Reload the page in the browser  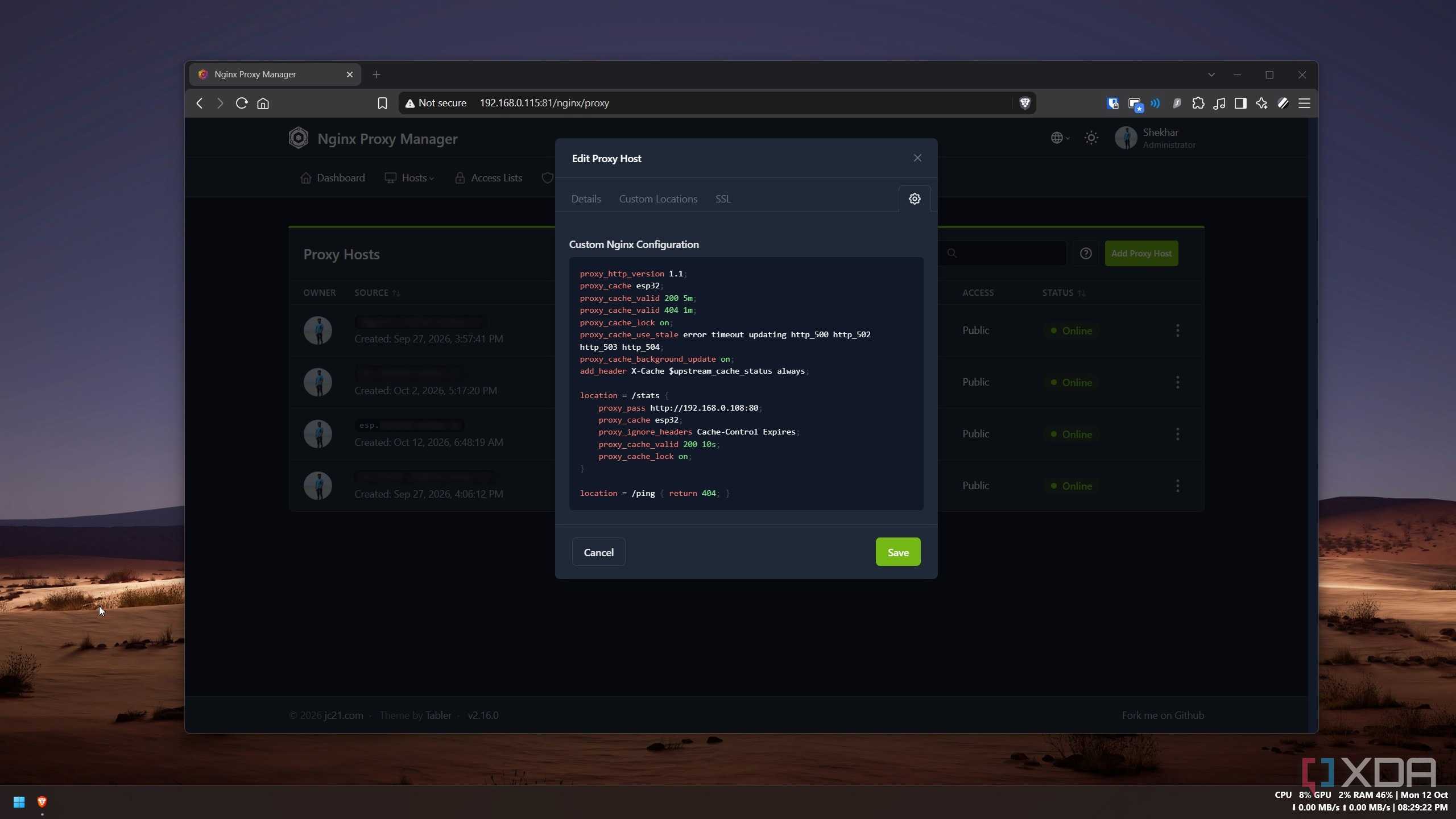pyautogui.click(x=242, y=103)
